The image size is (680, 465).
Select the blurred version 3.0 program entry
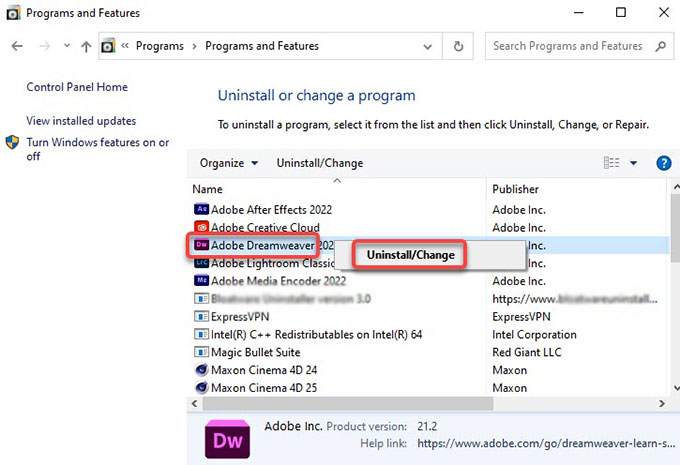point(291,298)
